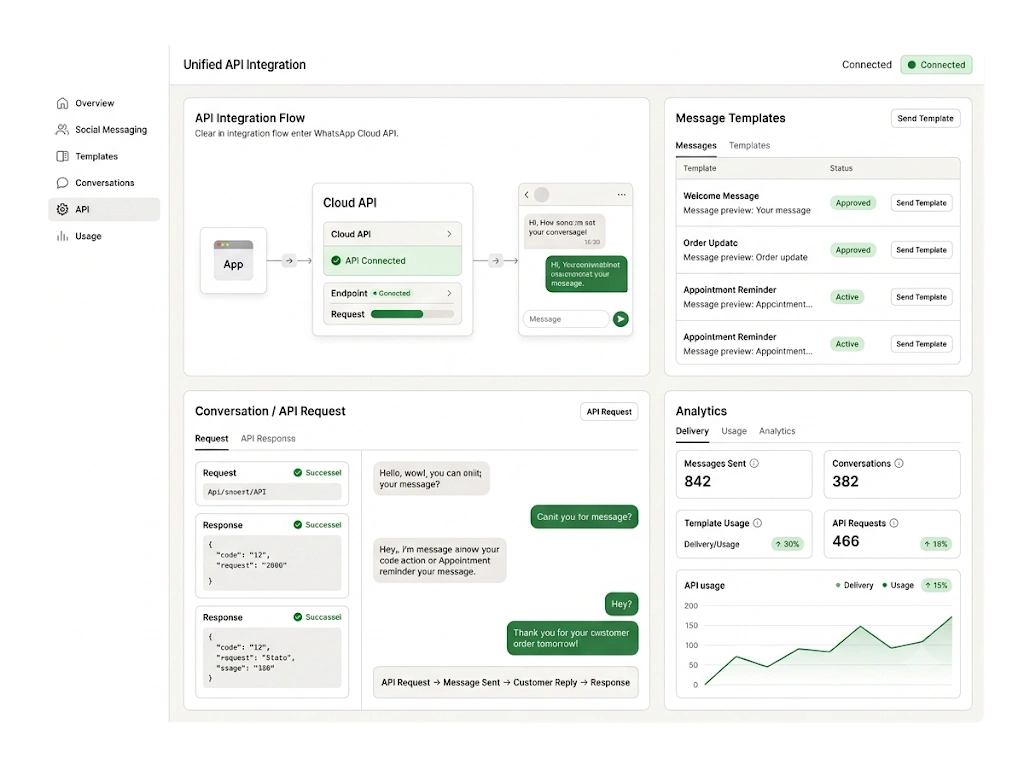
Task: Click the Delivery legend dot in API usage
Action: (x=838, y=585)
